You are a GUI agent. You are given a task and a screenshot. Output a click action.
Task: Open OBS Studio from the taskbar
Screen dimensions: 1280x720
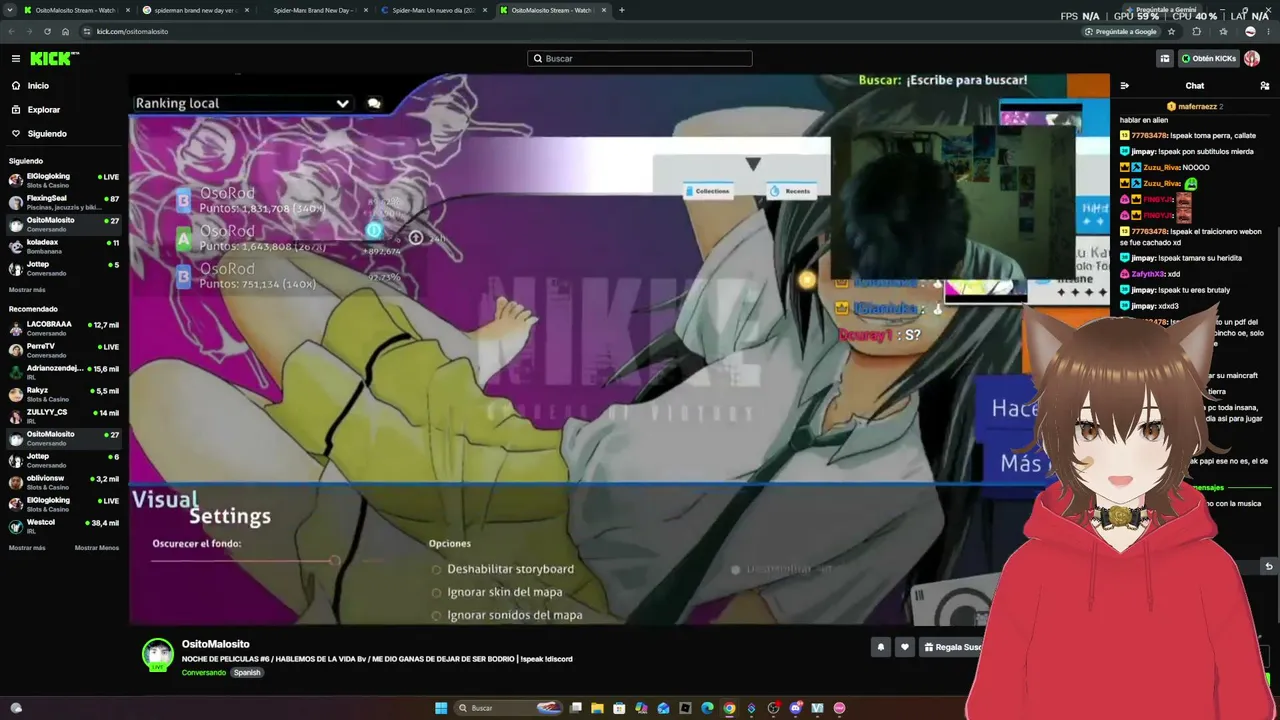(773, 708)
